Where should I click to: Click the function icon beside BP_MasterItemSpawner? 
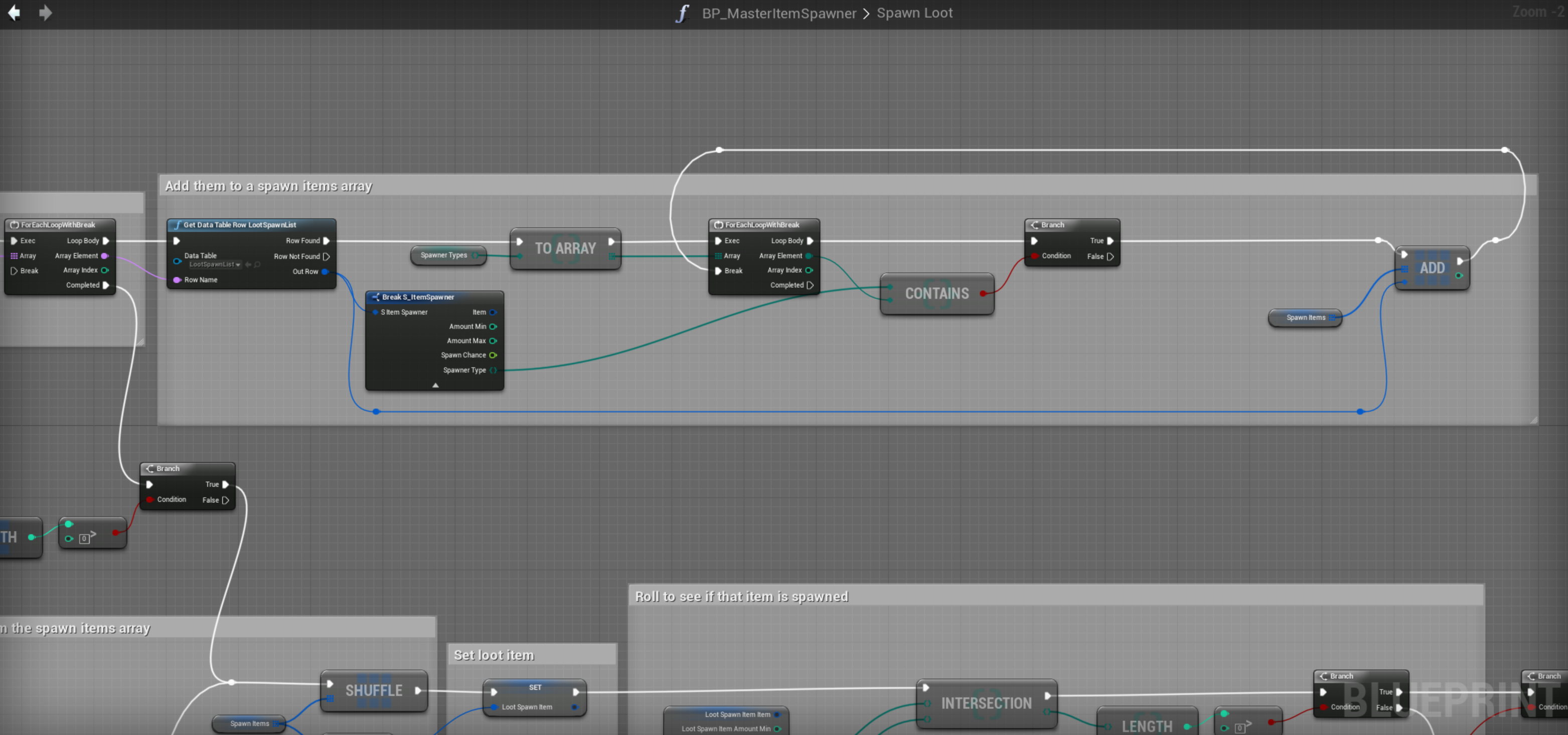pos(682,14)
